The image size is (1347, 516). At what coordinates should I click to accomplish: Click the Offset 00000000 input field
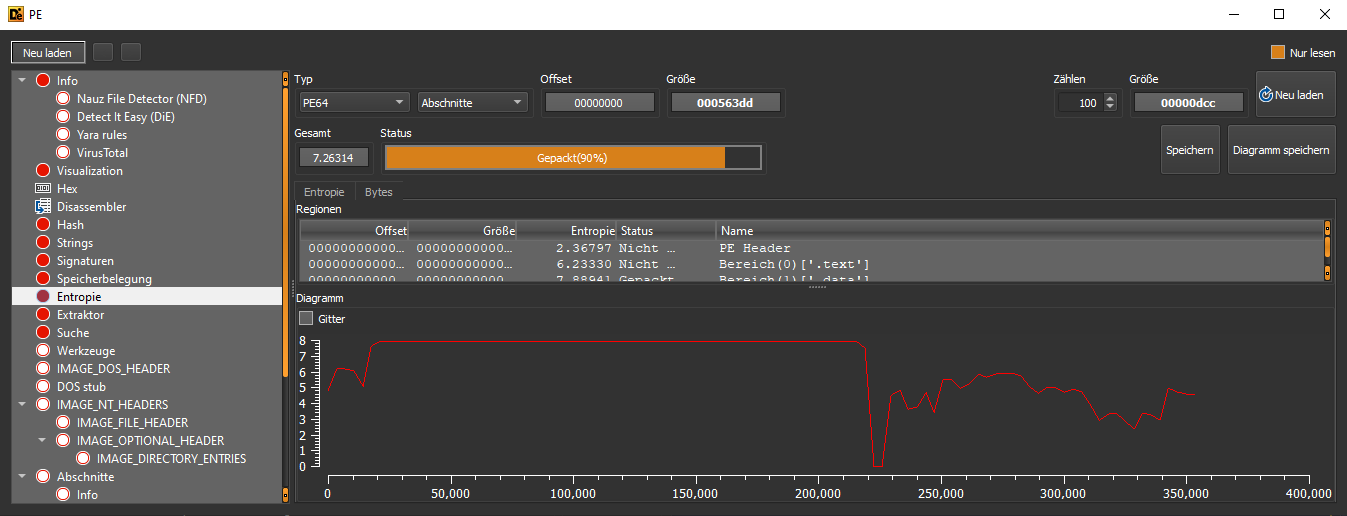coord(599,103)
